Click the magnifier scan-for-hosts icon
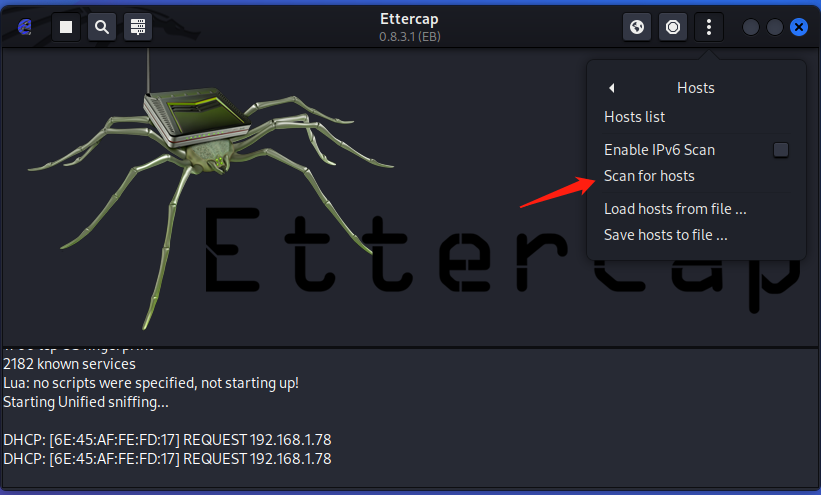821x495 pixels. pos(102,27)
